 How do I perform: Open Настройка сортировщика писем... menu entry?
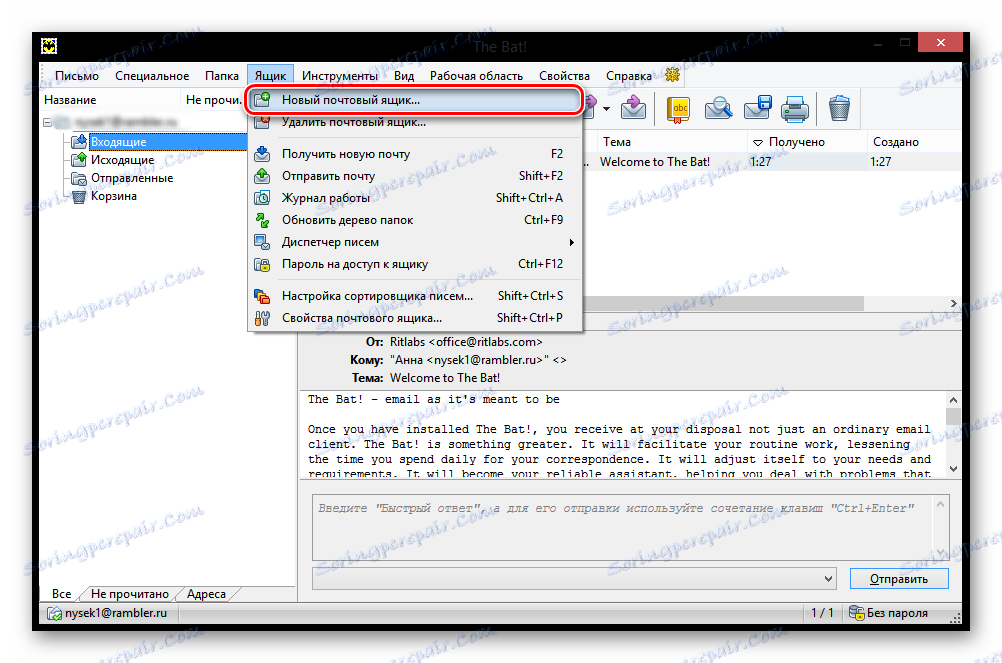[x=415, y=296]
